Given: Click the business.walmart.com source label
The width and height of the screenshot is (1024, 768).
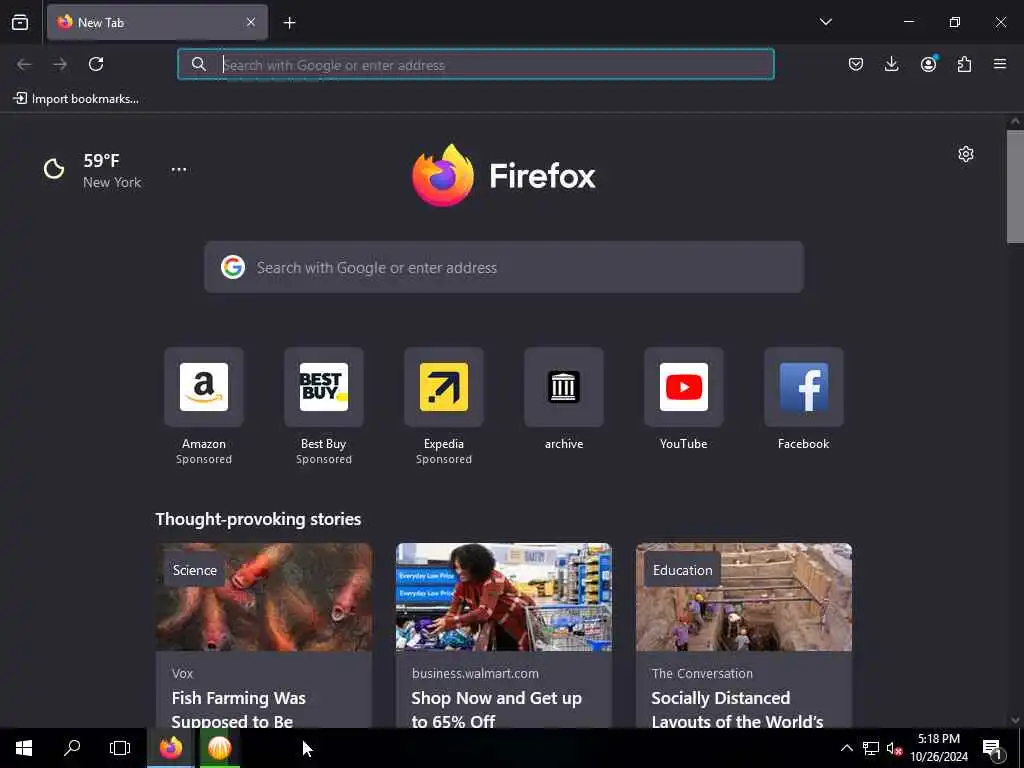Looking at the screenshot, I should [475, 673].
